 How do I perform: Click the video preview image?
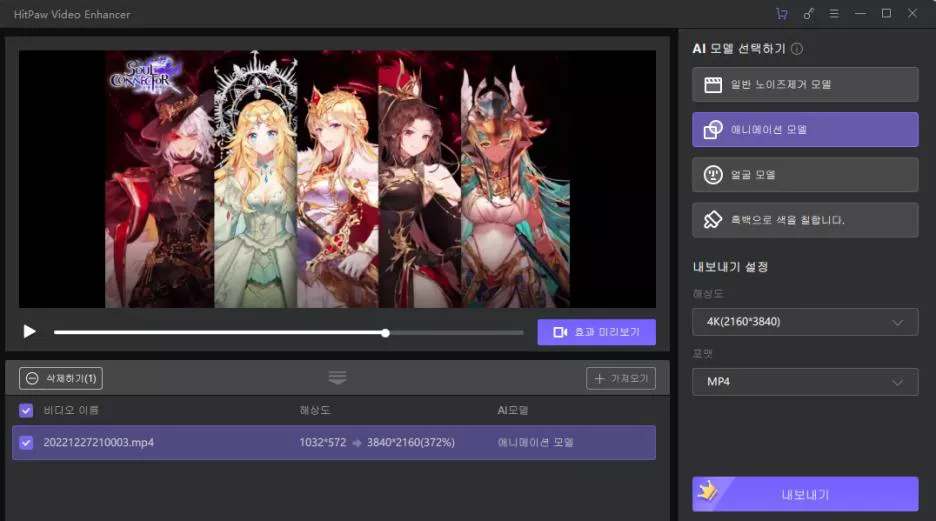tap(337, 179)
